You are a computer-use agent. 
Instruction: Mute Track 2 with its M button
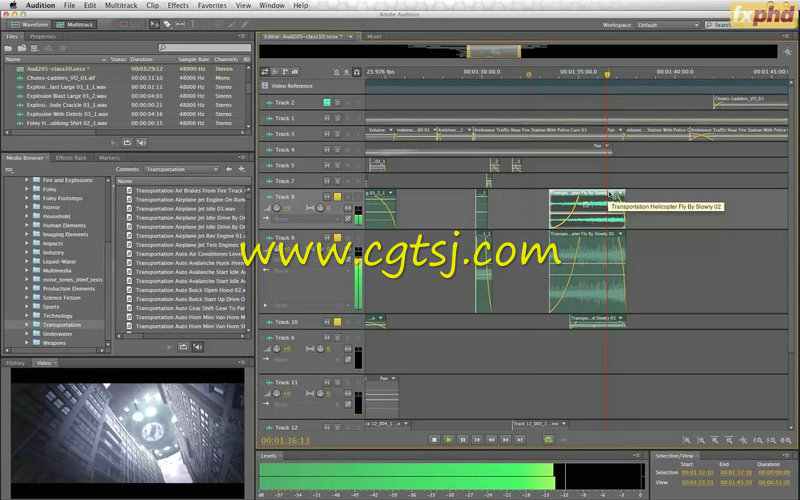click(327, 103)
